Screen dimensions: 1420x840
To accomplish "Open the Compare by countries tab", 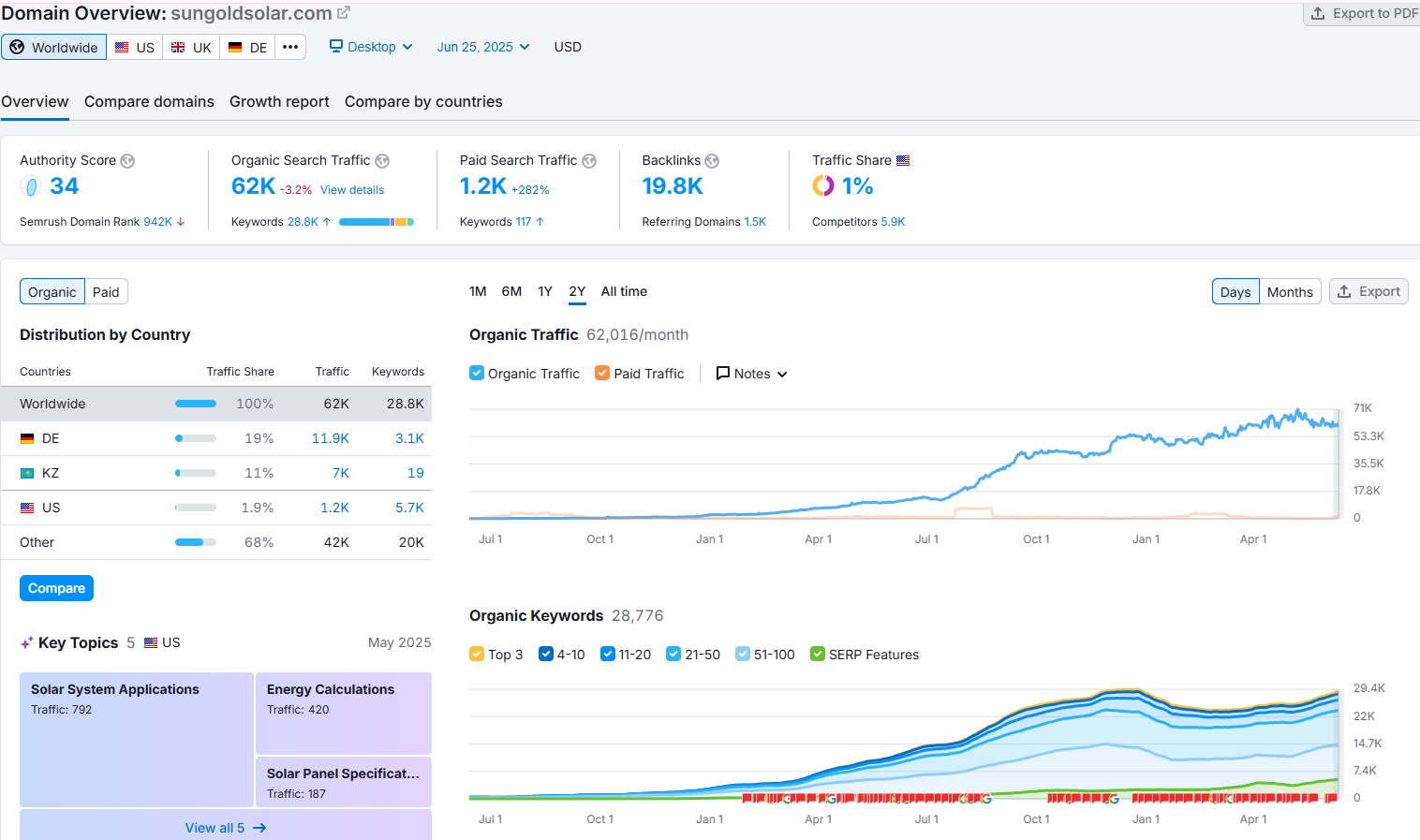I will pos(423,101).
